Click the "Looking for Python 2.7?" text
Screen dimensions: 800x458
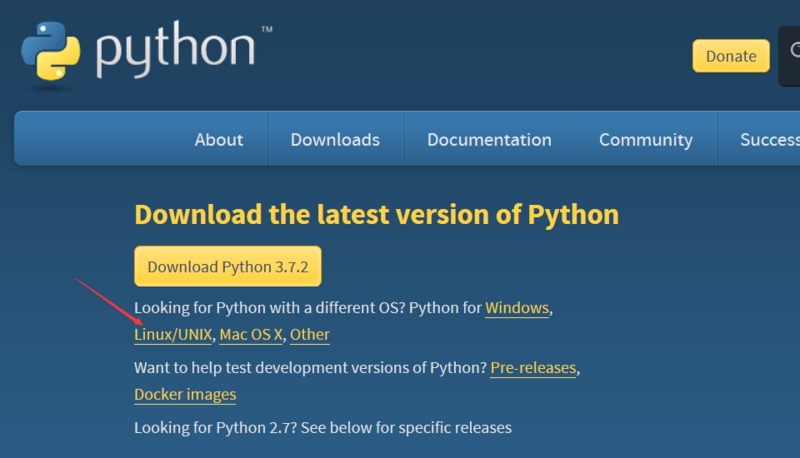322,428
